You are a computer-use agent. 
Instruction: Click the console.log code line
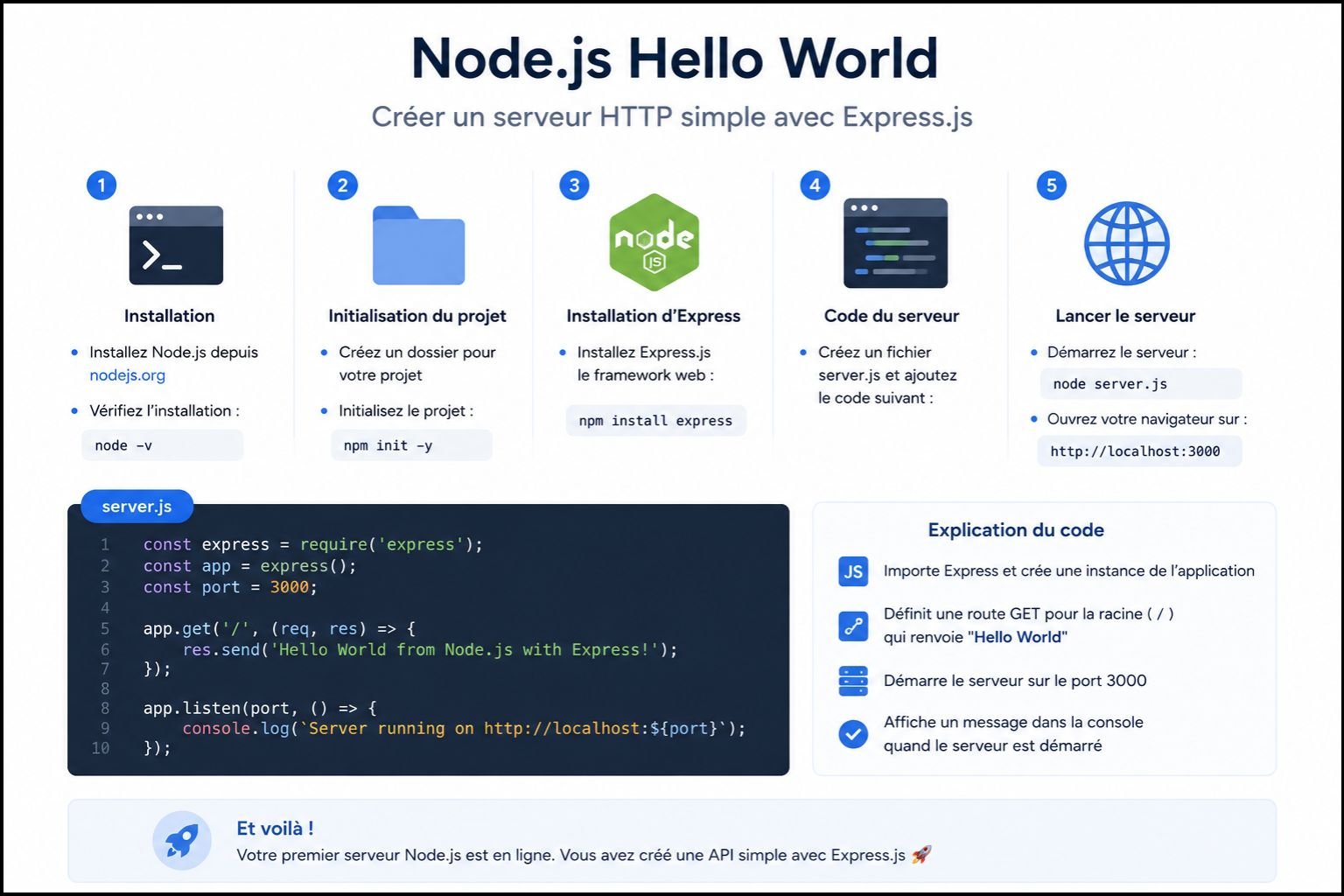pos(464,728)
